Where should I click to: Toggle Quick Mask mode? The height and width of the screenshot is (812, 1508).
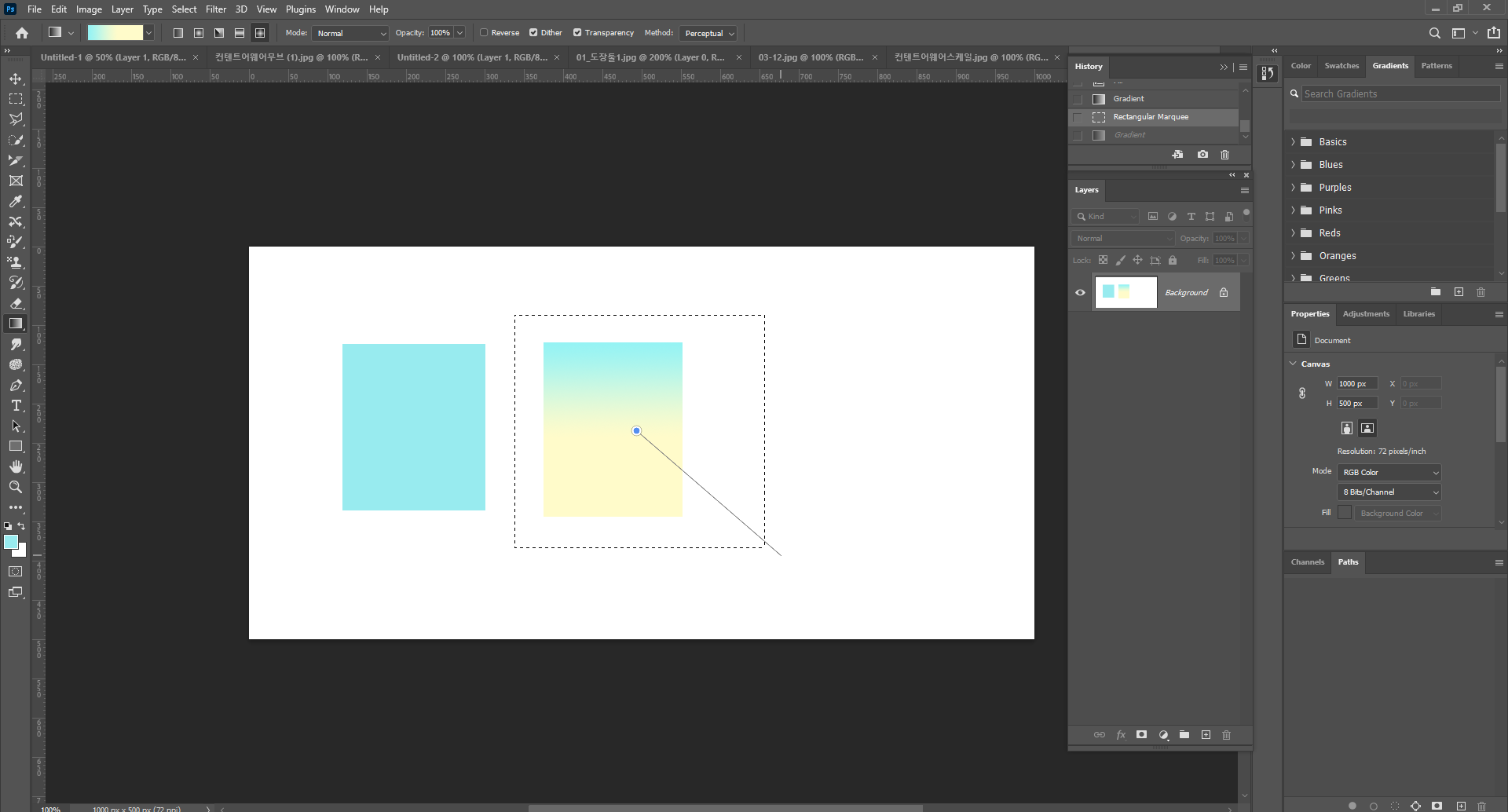(x=16, y=572)
